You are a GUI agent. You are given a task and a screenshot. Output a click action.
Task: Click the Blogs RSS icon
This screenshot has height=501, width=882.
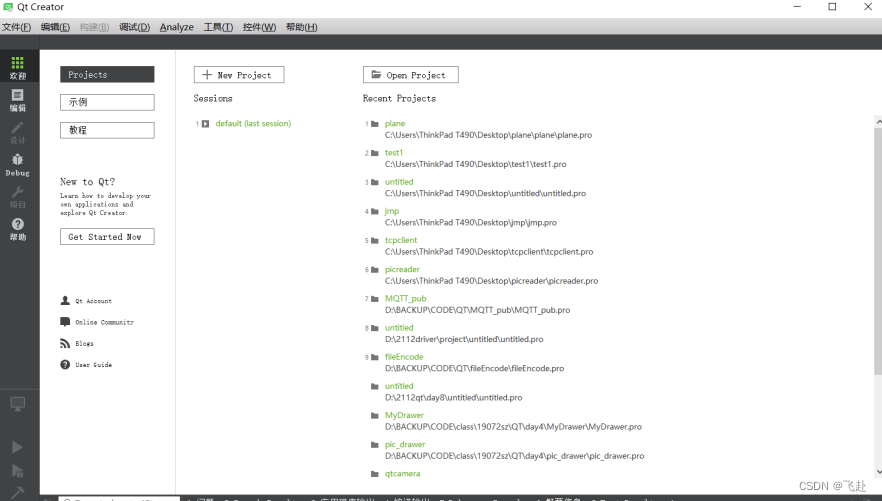(65, 343)
